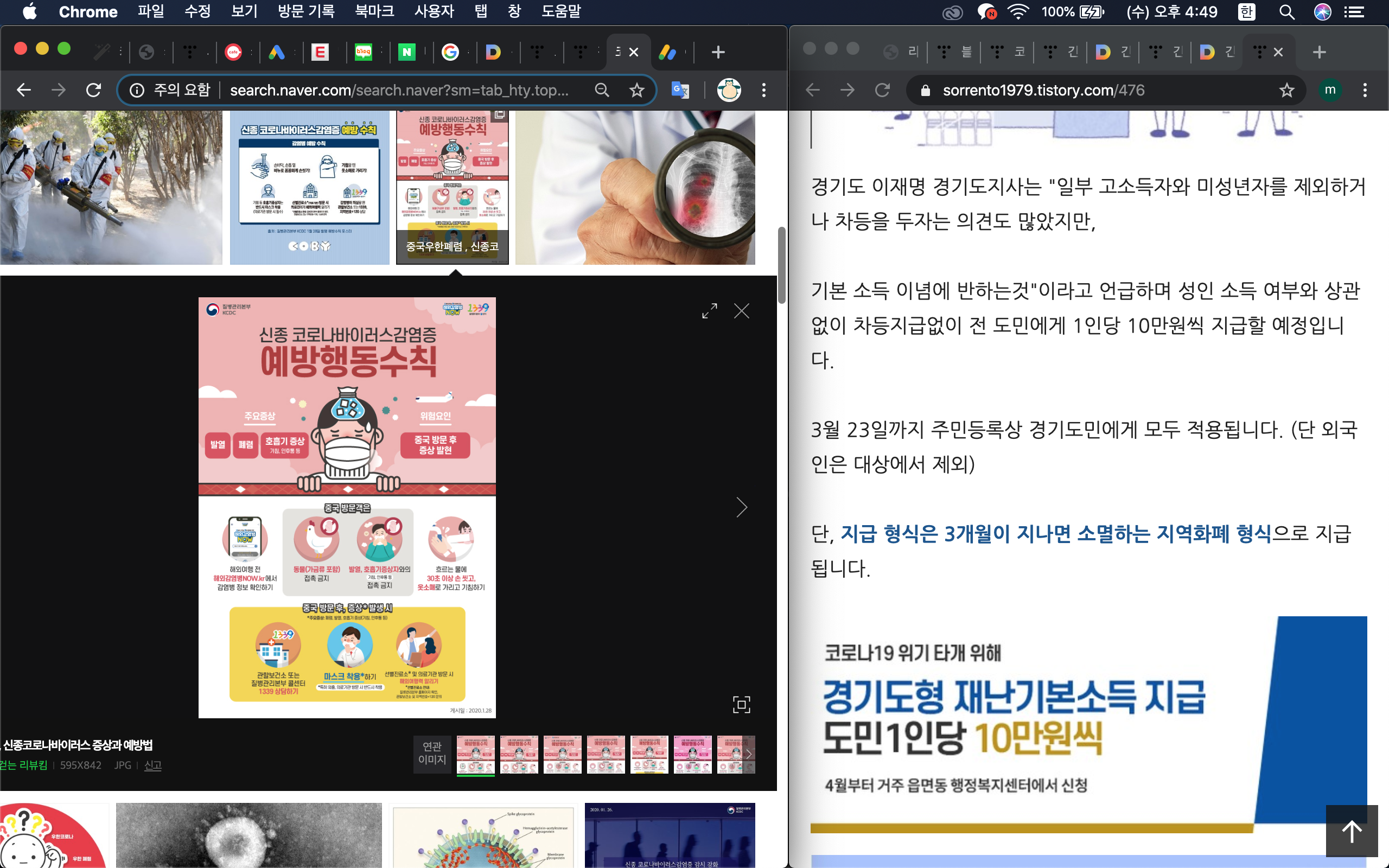Select the third related image thumbnail
Image resolution: width=1389 pixels, height=868 pixels.
(562, 754)
